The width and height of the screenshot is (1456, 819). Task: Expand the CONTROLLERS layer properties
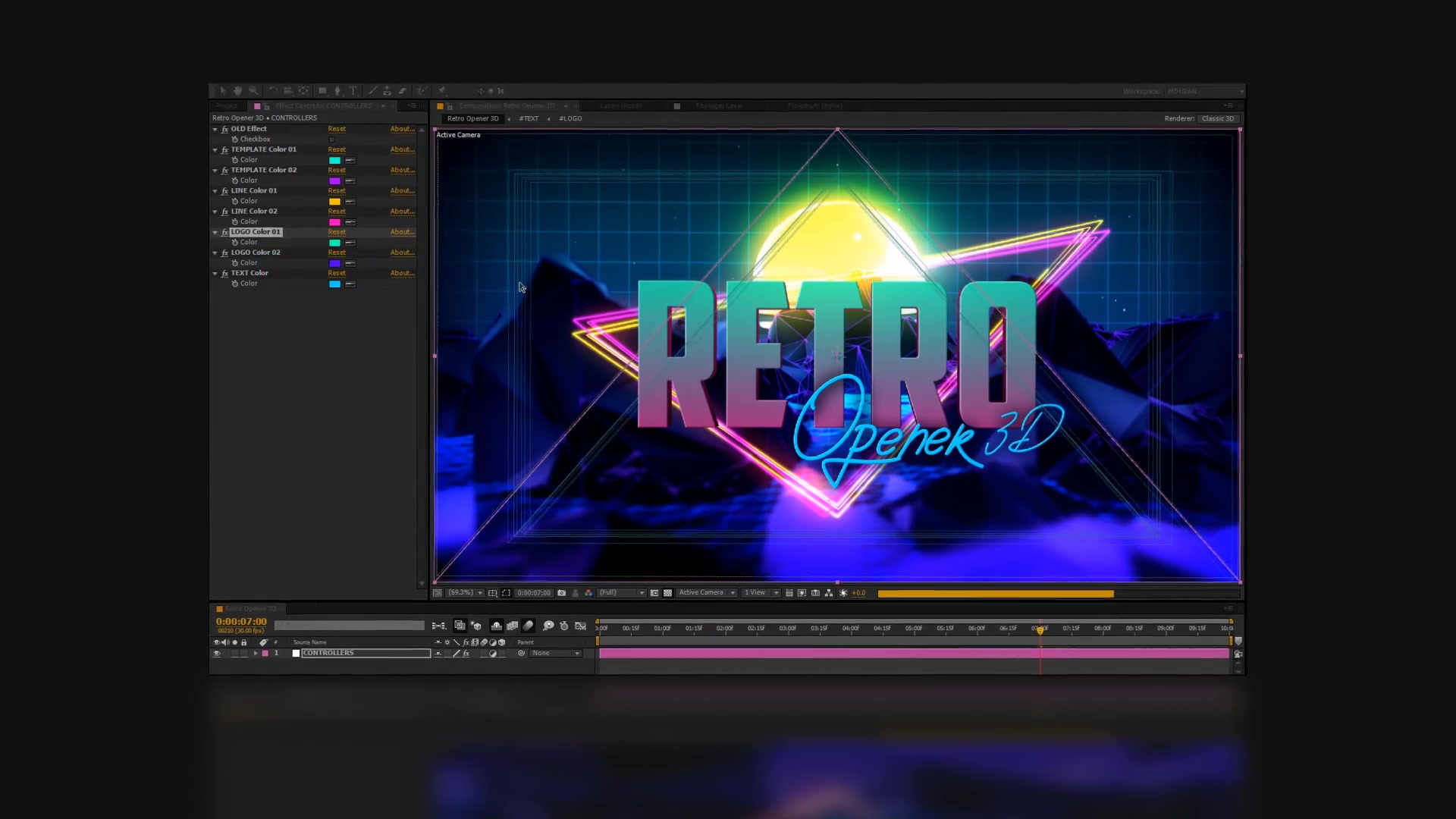256,653
